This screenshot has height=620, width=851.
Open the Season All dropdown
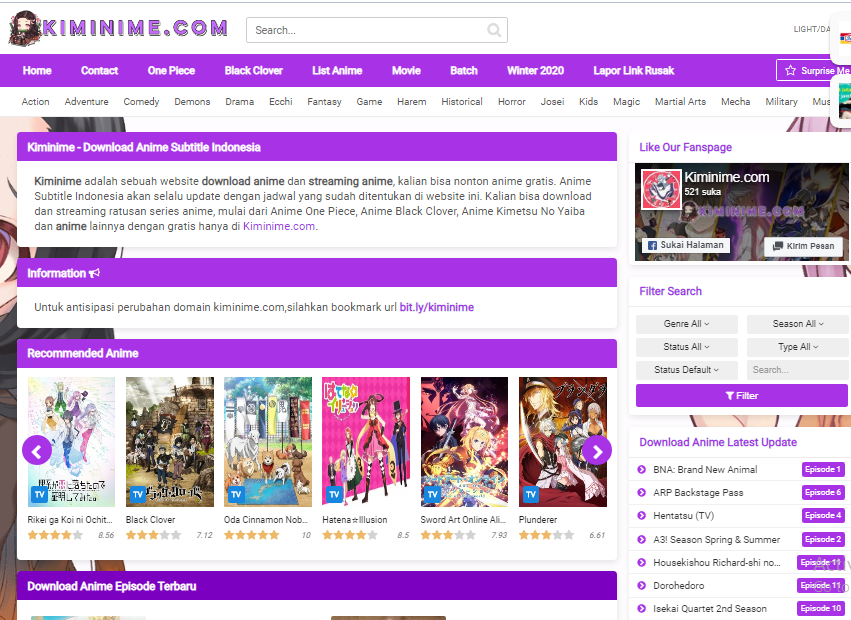coord(798,324)
